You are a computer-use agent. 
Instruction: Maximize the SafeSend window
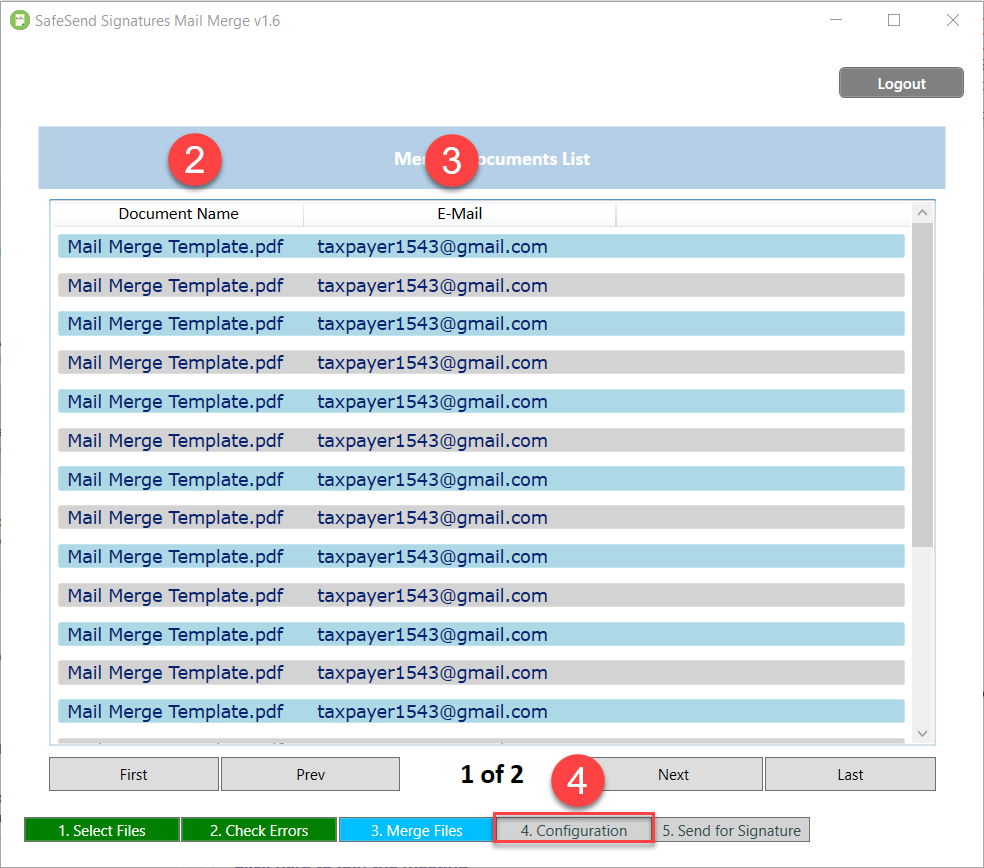(x=894, y=20)
